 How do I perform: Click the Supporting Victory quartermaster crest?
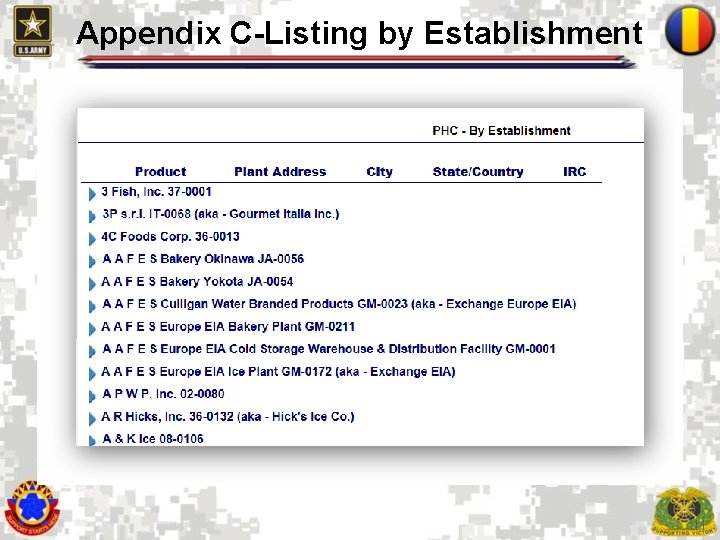684,511
